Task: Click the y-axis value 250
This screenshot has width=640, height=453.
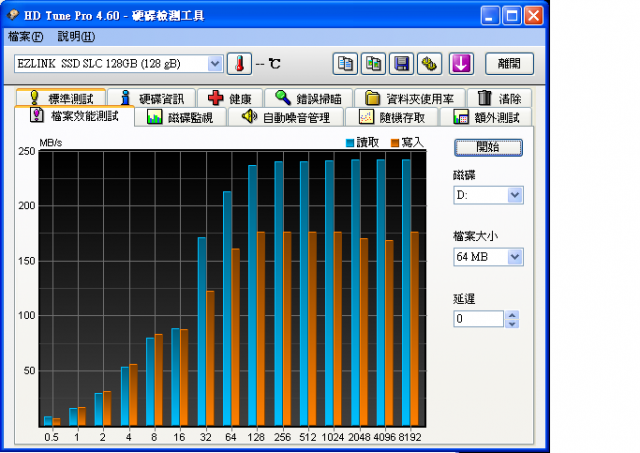Action: (x=27, y=151)
